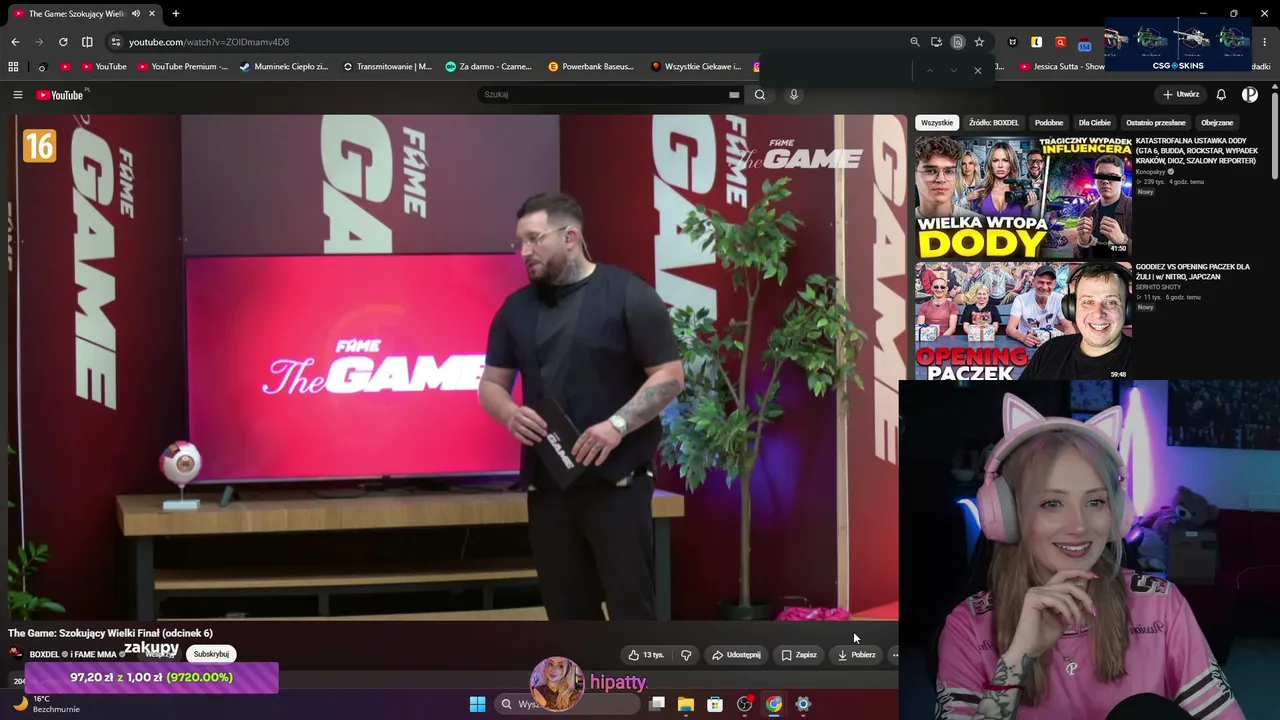Open a new browser tab
The image size is (1280, 720).
point(176,14)
